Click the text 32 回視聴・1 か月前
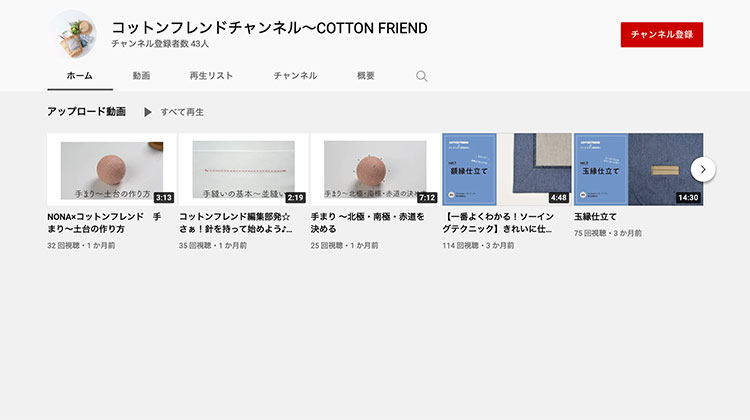Viewport: 750px width, 420px height. (81, 245)
